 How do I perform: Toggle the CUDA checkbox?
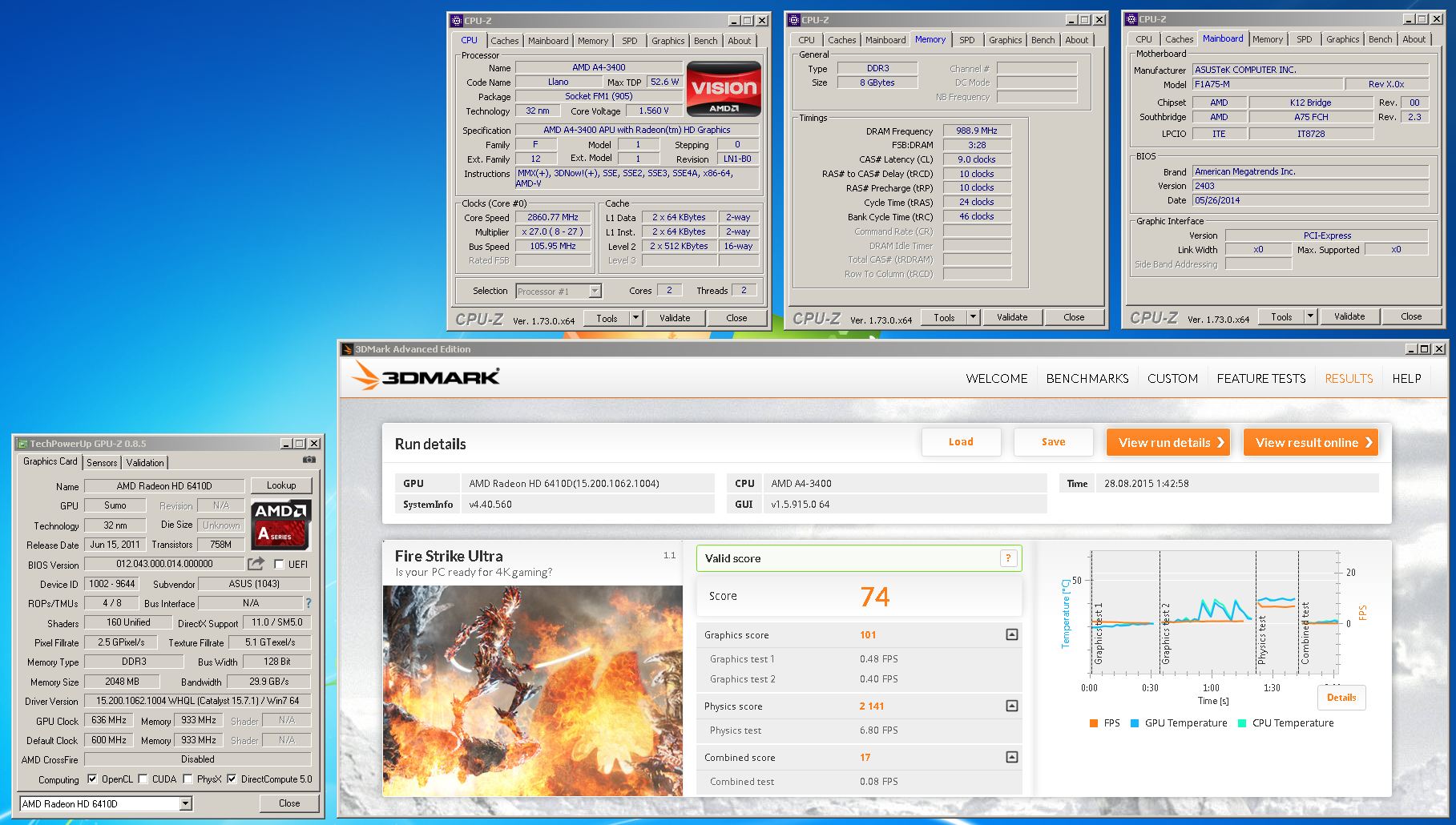(143, 779)
